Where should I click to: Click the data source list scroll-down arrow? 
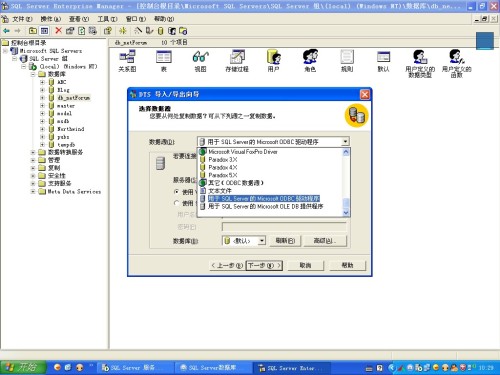pyautogui.click(x=346, y=212)
